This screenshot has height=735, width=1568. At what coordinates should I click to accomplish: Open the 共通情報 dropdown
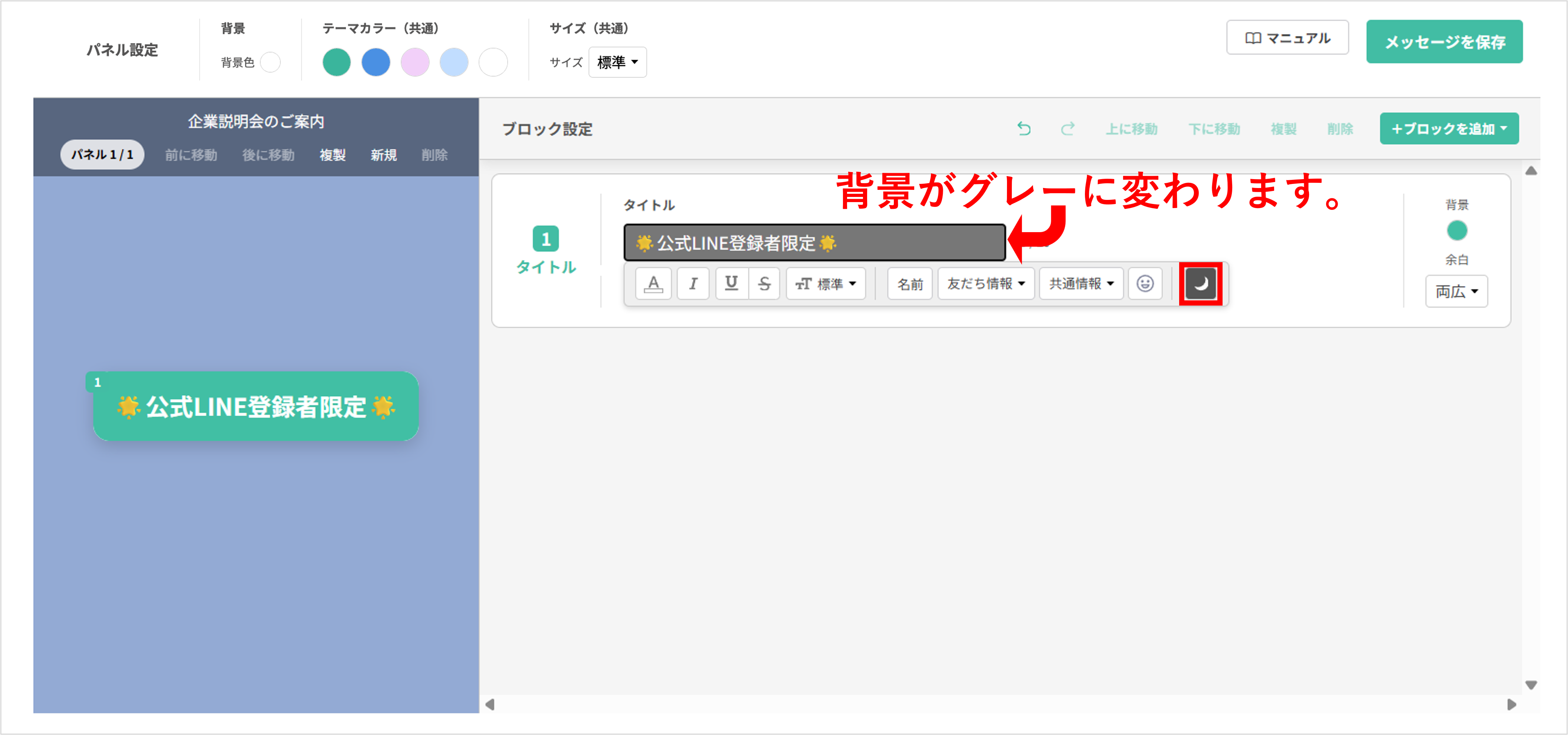click(x=1081, y=284)
